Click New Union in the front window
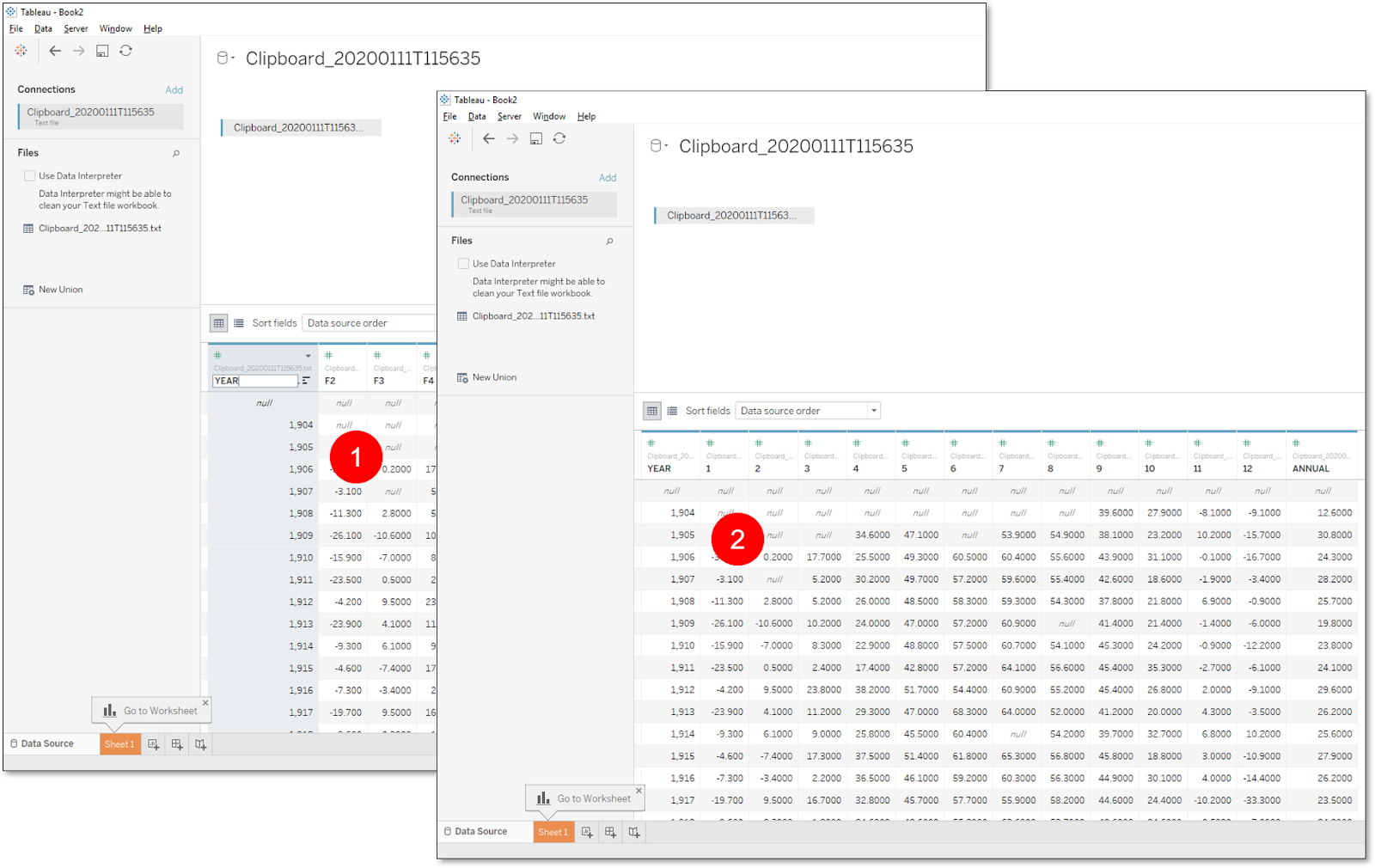Screen dimensions: 1375x868 [x=486, y=377]
